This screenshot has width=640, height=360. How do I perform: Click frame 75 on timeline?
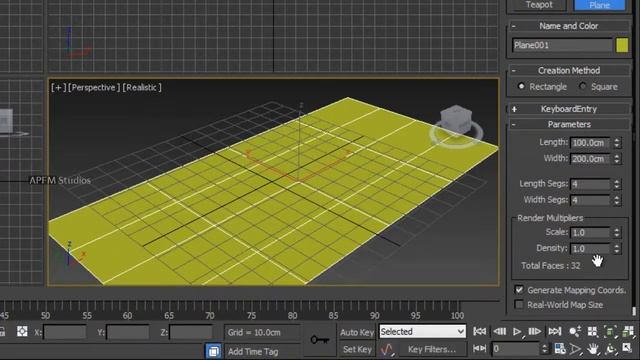click(251, 315)
